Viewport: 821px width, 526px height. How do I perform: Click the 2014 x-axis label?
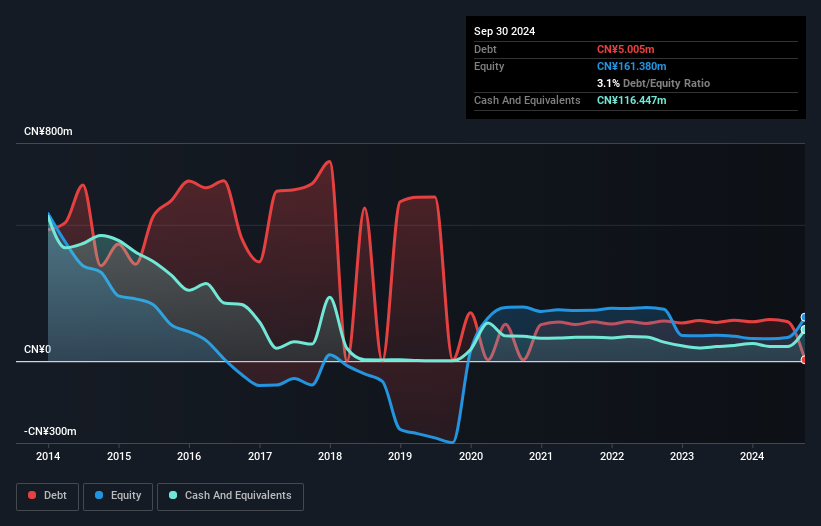48,456
